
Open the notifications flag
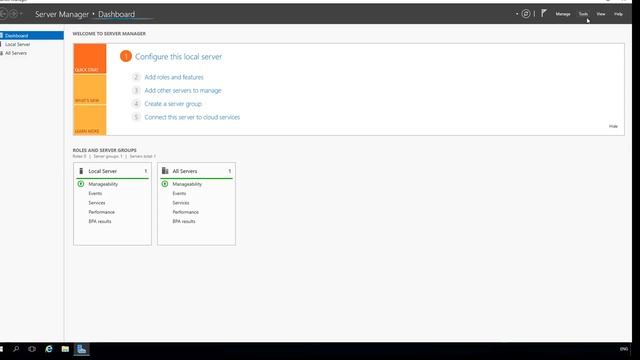click(x=544, y=13)
